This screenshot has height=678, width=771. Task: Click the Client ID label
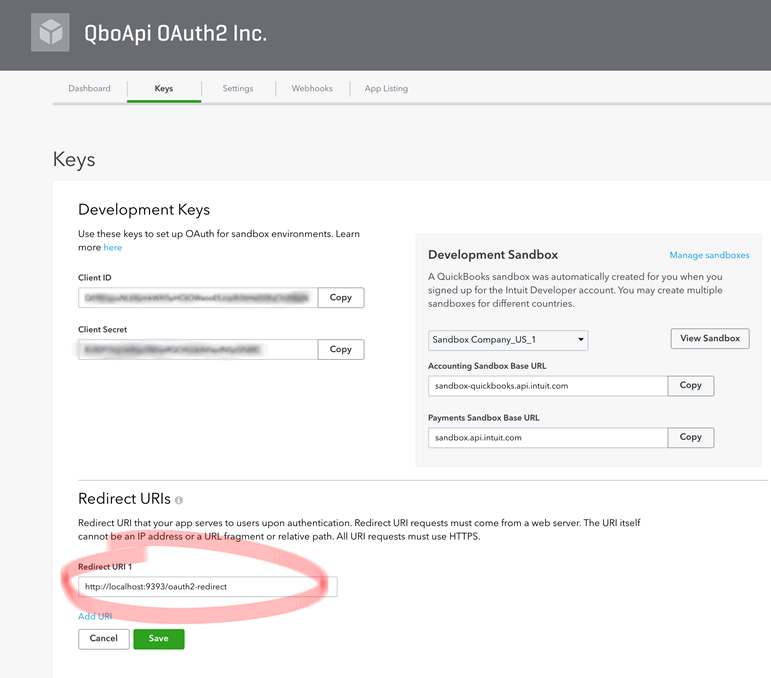(x=95, y=277)
